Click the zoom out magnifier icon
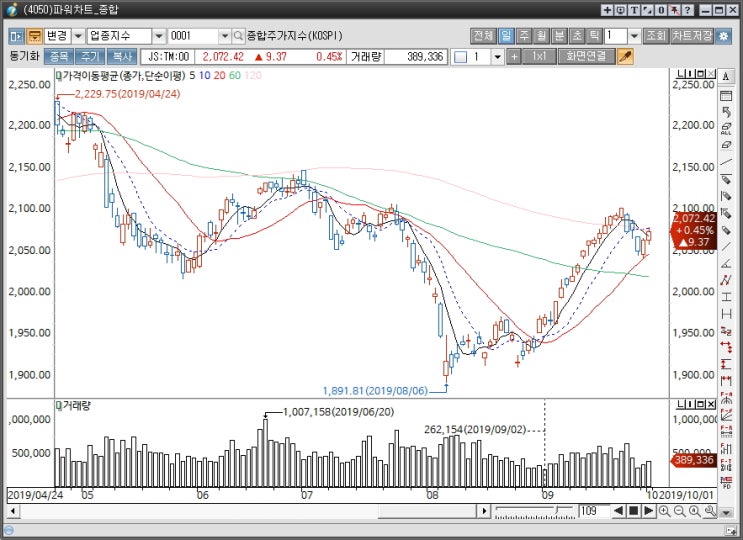 tap(679, 511)
